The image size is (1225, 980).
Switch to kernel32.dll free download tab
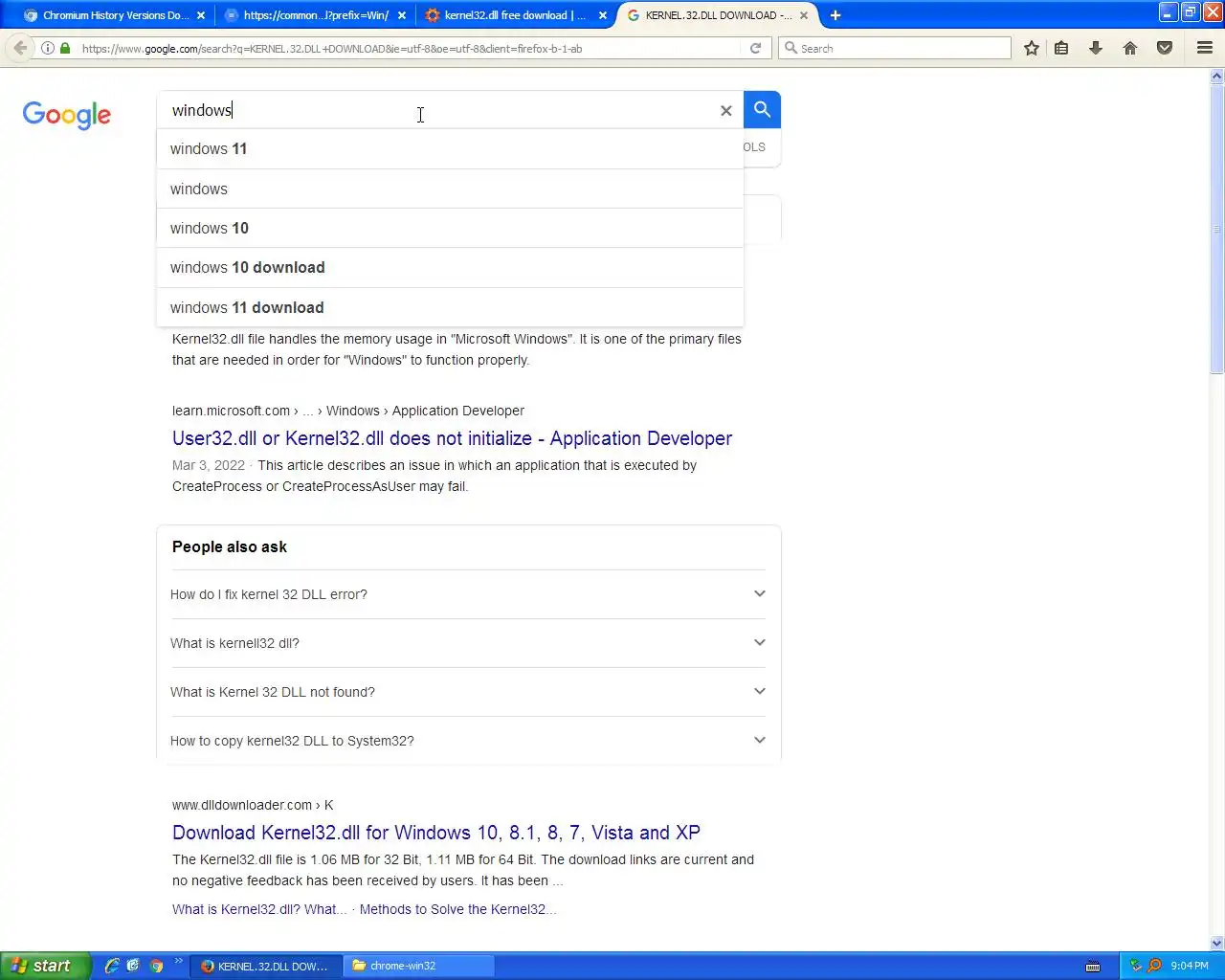coord(517,15)
